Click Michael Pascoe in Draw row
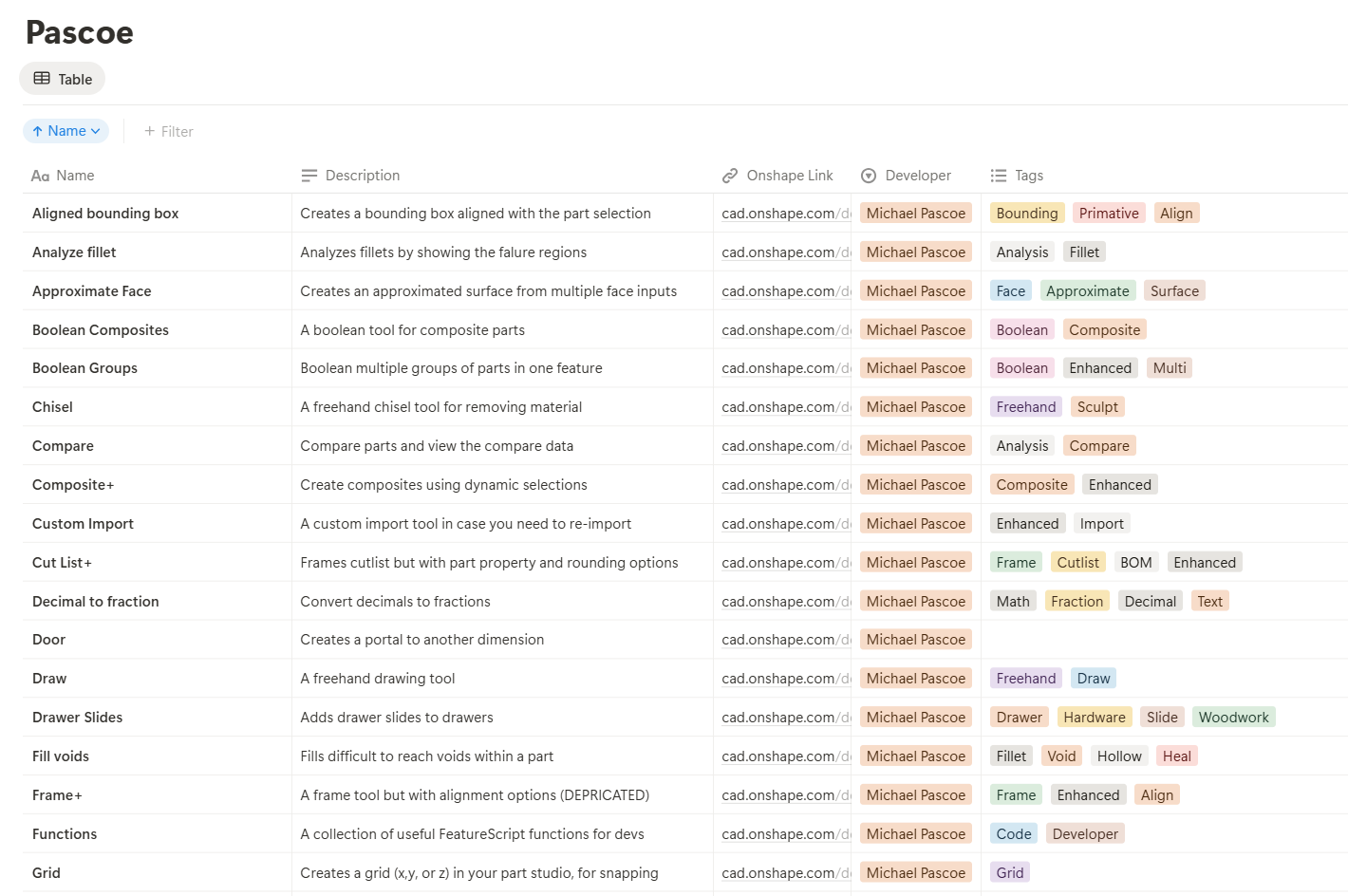 pos(916,679)
